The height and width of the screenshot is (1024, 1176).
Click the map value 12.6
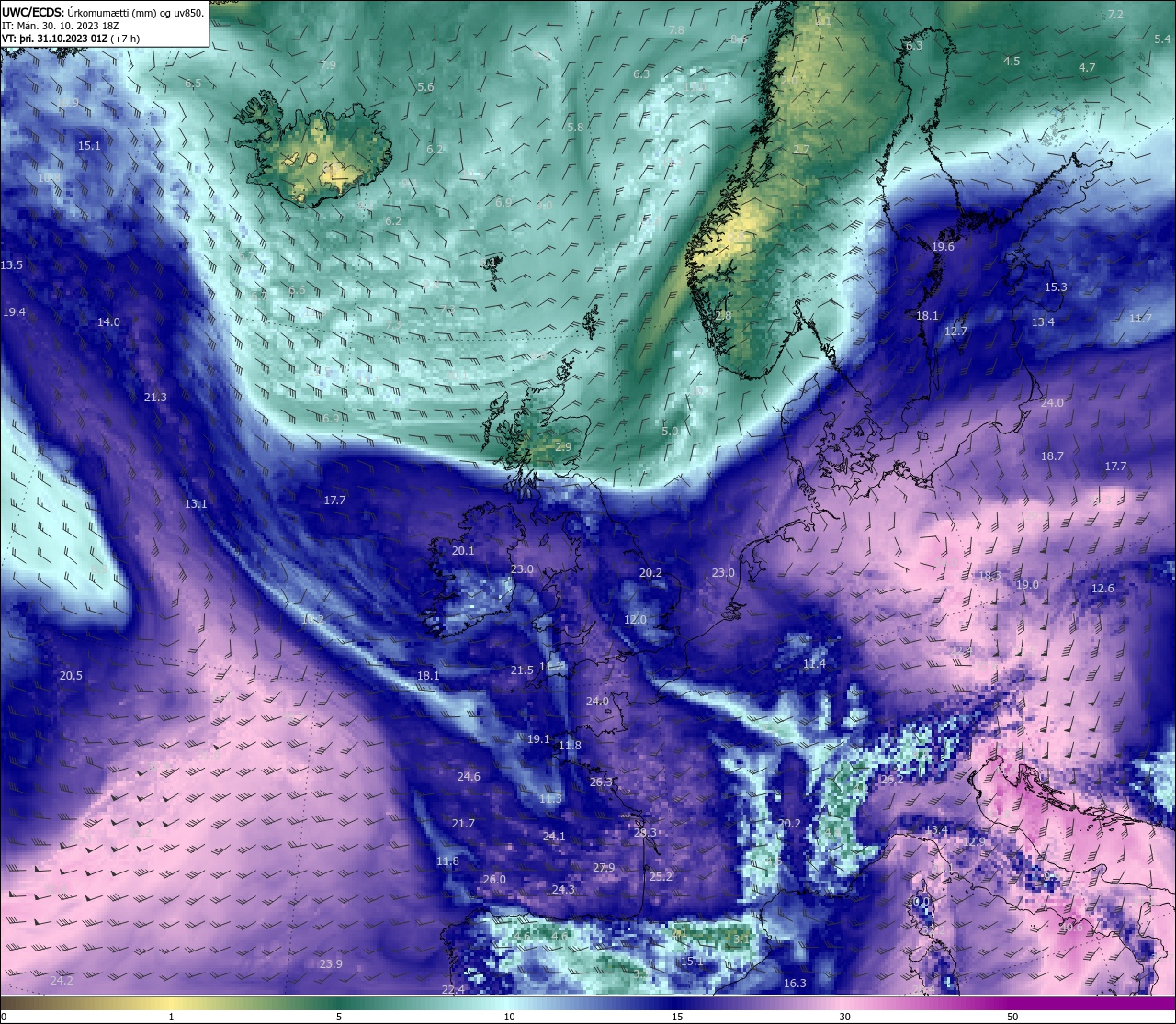click(1102, 589)
